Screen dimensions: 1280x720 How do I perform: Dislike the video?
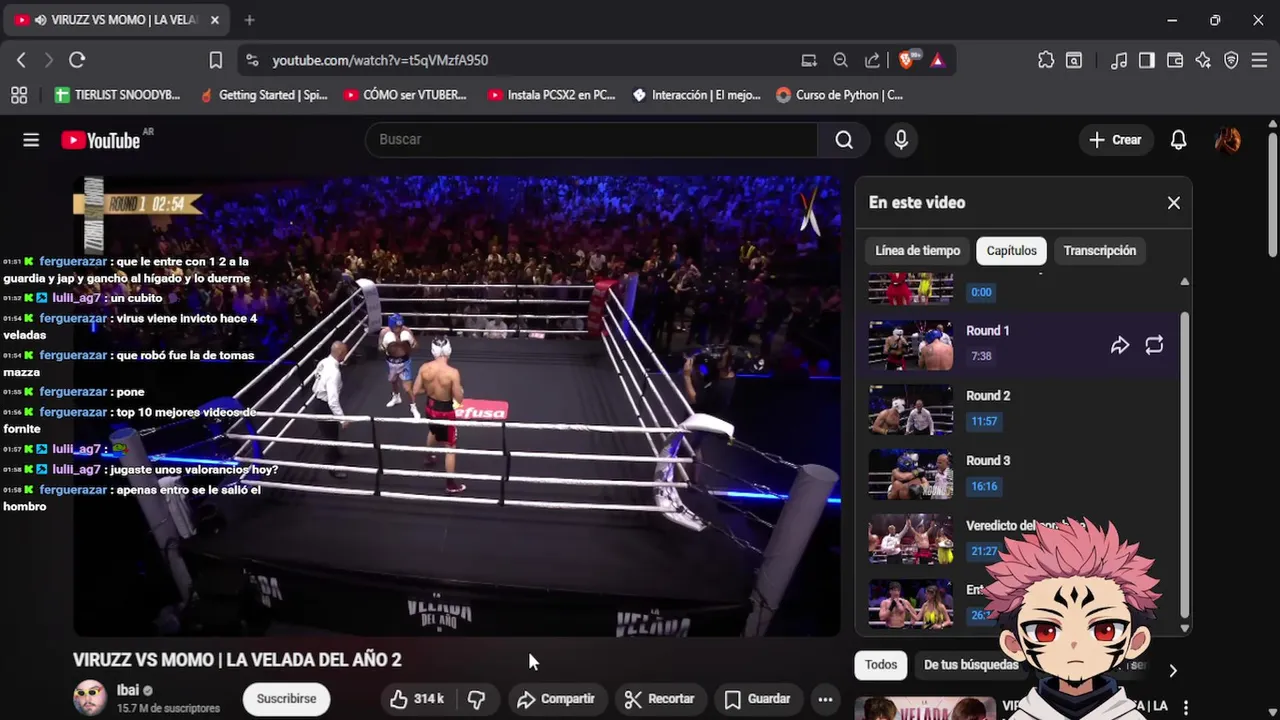(x=477, y=699)
